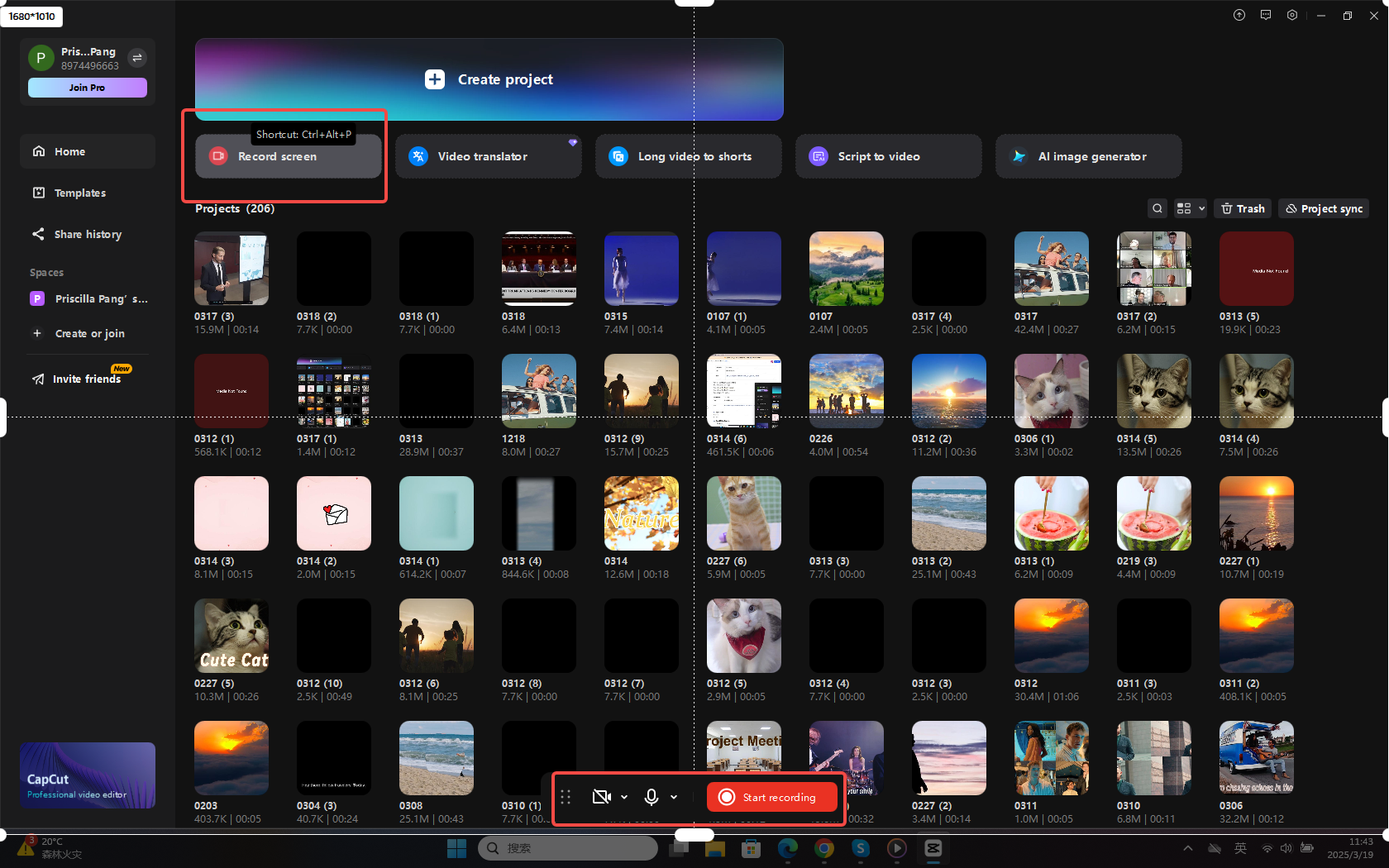
Task: Click the Invite friends paper-plane icon
Action: pos(38,379)
